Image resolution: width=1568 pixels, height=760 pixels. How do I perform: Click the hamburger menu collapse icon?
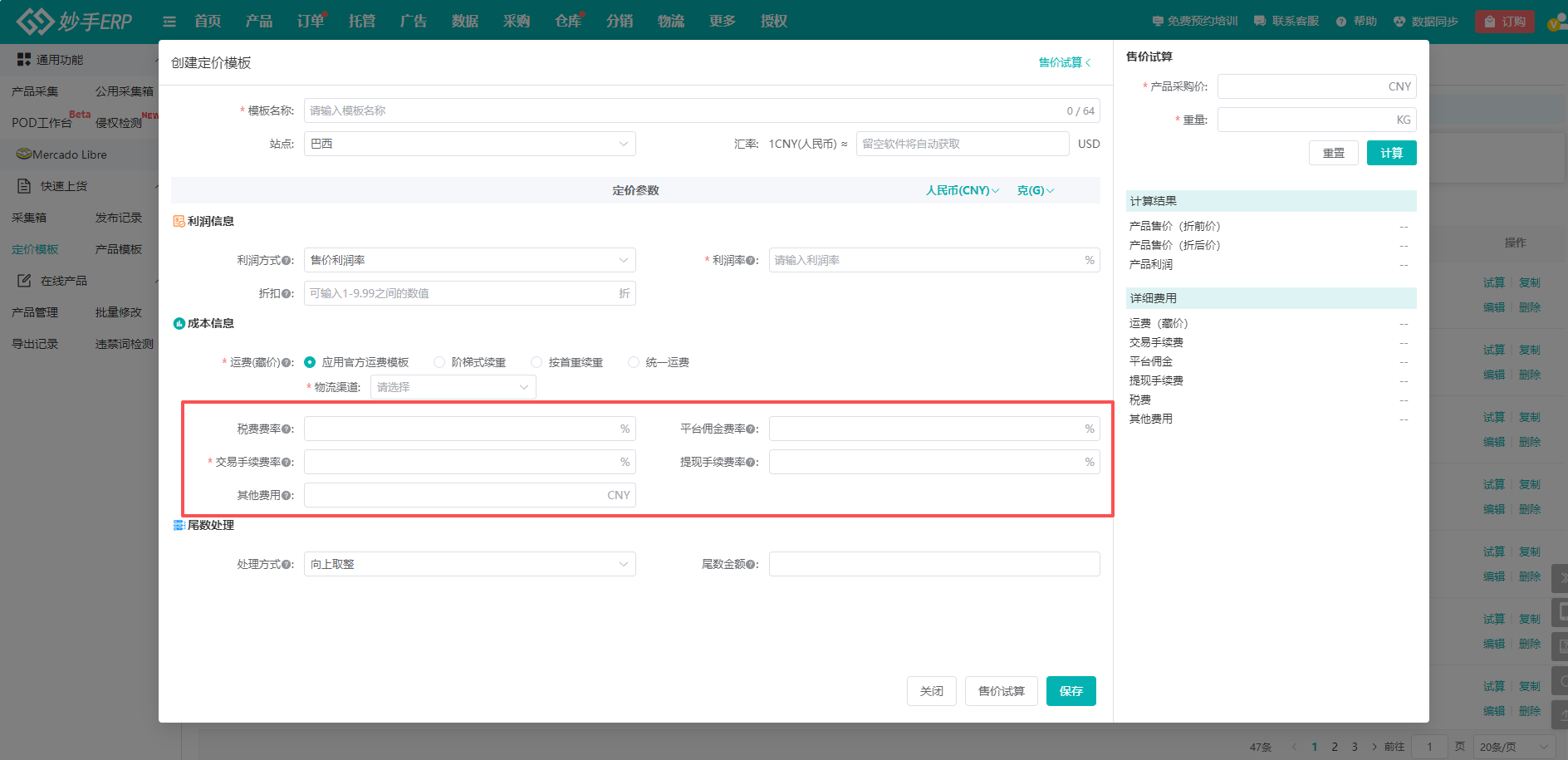click(169, 22)
